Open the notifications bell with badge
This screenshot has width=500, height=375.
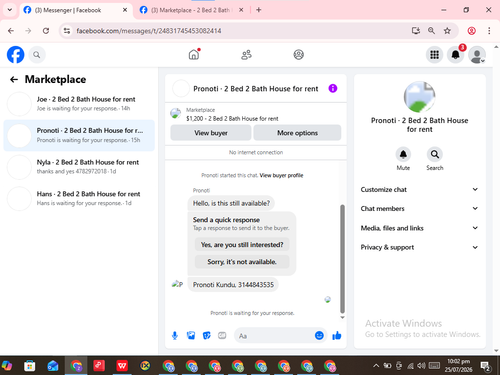click(456, 54)
